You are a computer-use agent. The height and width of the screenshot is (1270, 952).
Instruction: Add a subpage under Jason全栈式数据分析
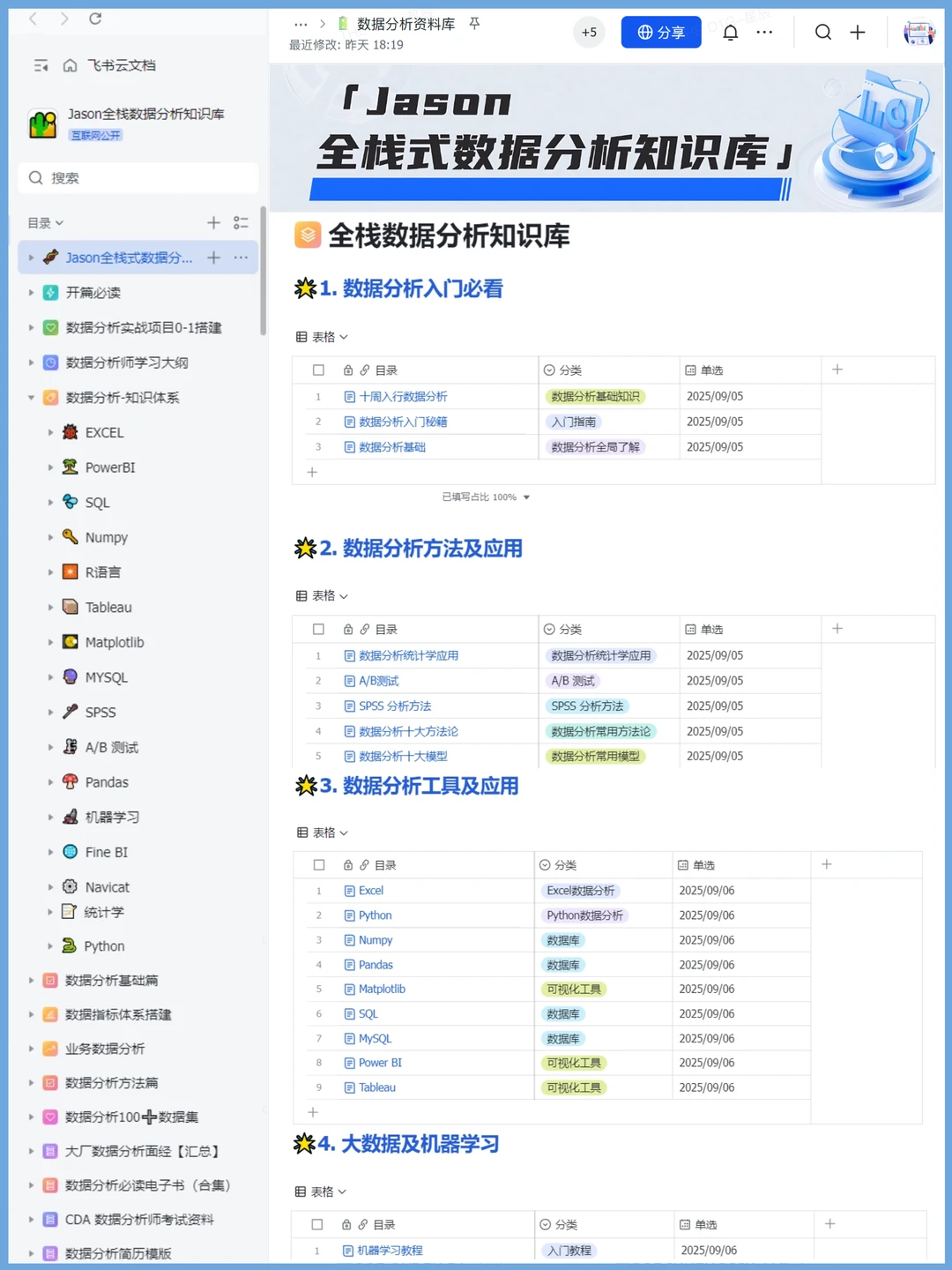[x=213, y=258]
